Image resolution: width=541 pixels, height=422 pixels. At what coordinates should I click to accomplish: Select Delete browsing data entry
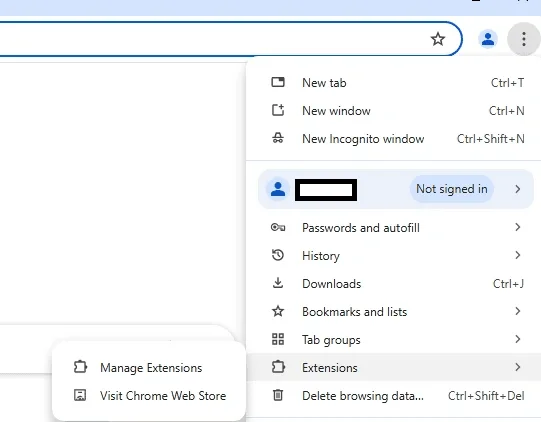tap(393, 395)
